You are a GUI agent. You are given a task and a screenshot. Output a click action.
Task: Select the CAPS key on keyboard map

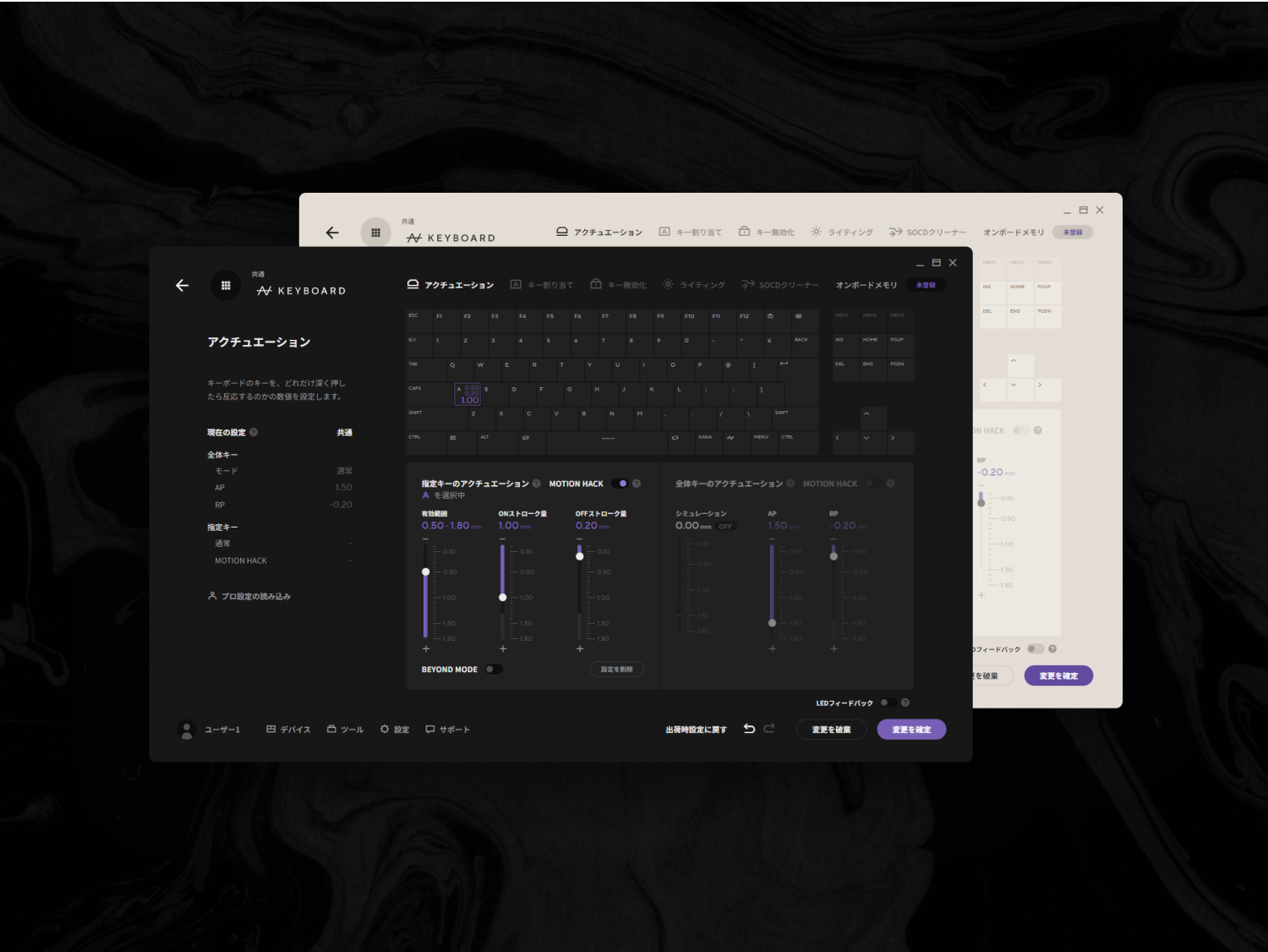pos(430,394)
